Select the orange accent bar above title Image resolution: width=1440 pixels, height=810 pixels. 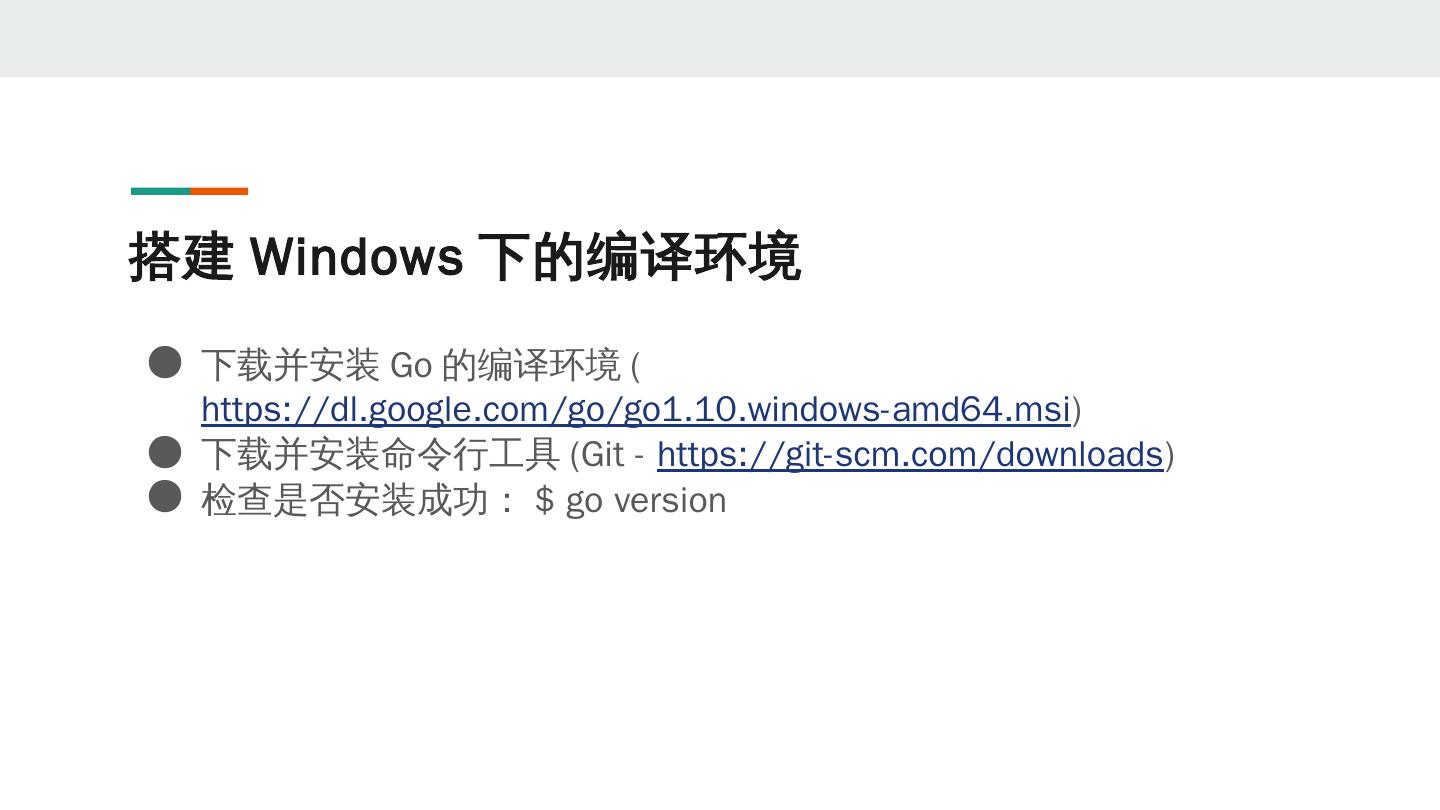click(x=219, y=191)
